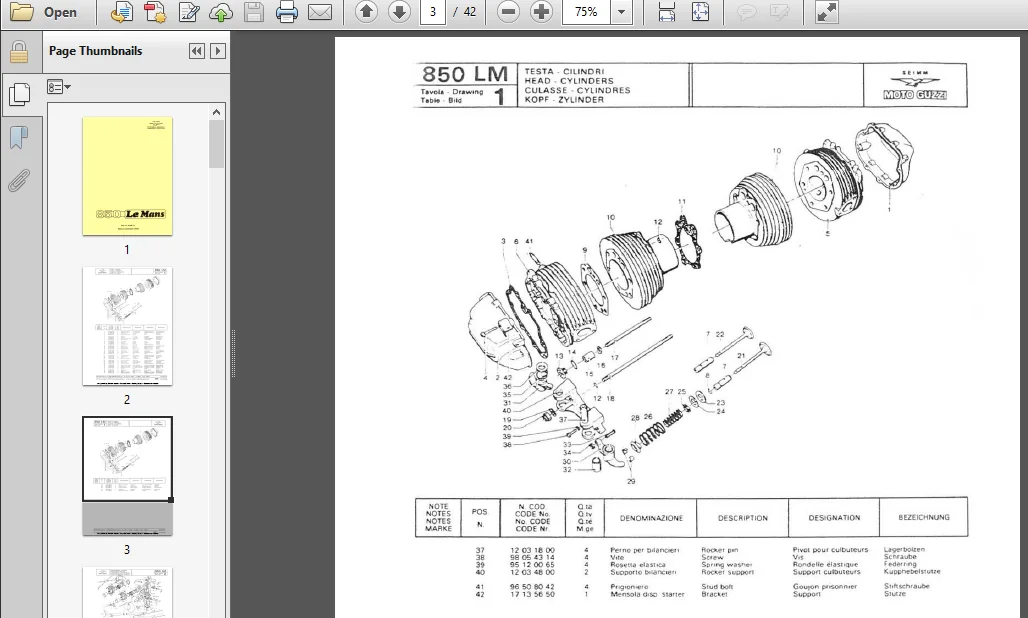Click the 'Rocker support' description
The width and height of the screenshot is (1028, 618).
click(x=728, y=572)
